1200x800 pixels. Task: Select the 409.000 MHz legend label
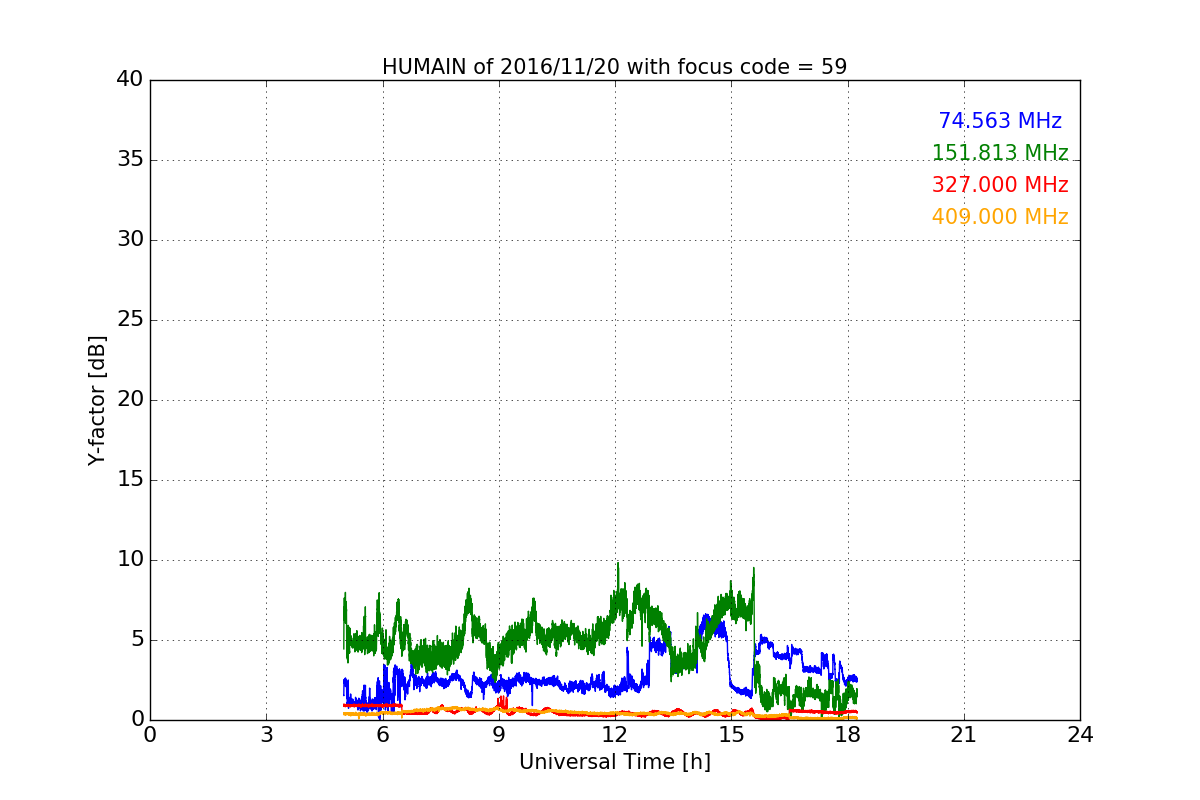[1000, 217]
